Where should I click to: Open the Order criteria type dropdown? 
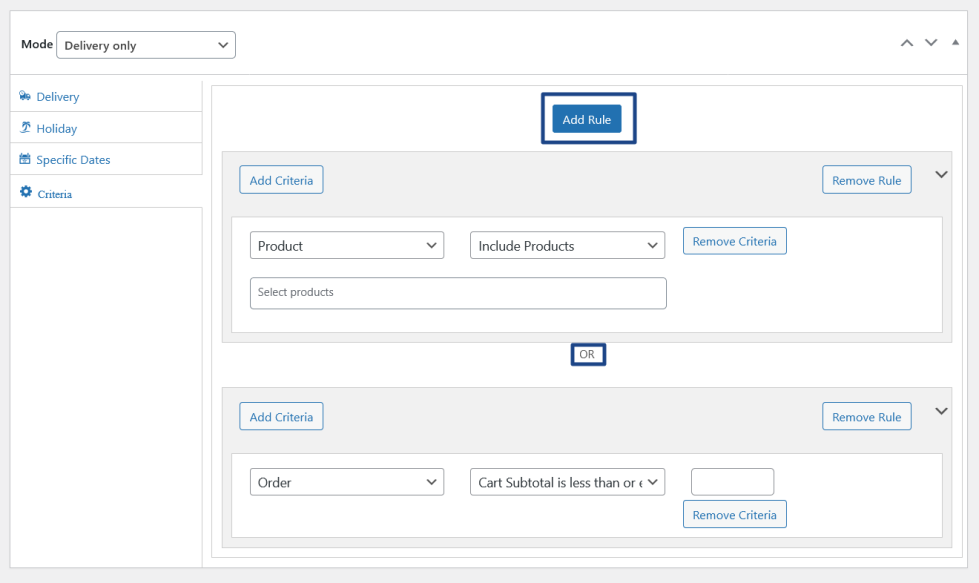click(x=347, y=482)
